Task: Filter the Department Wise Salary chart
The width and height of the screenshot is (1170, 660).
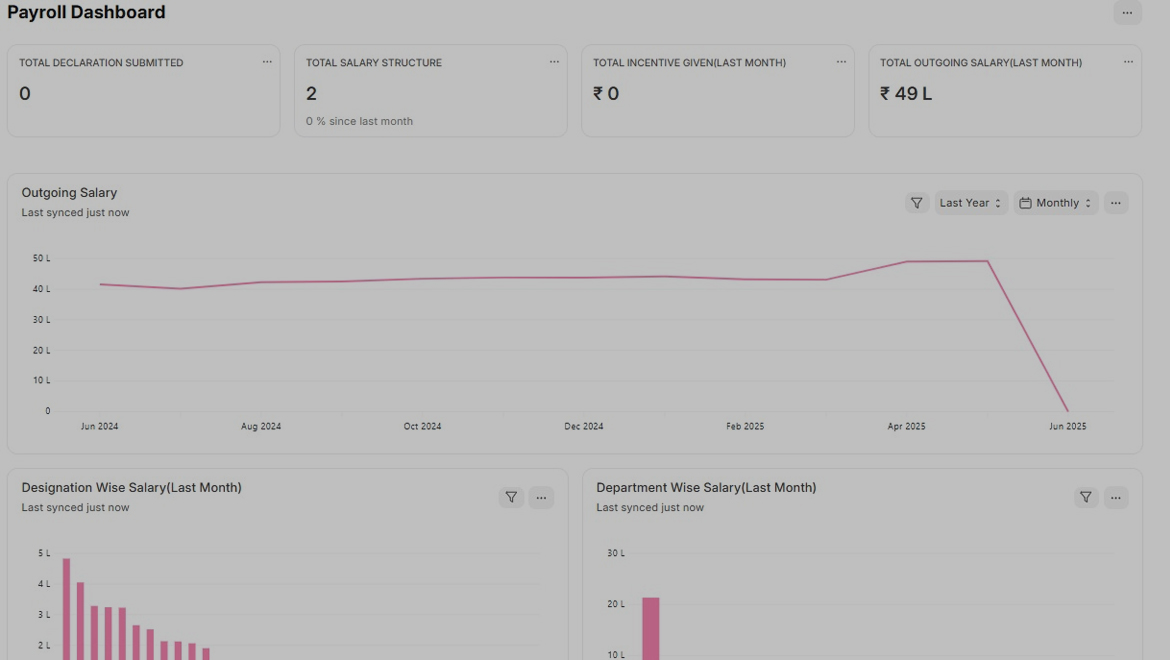Action: [x=1086, y=497]
